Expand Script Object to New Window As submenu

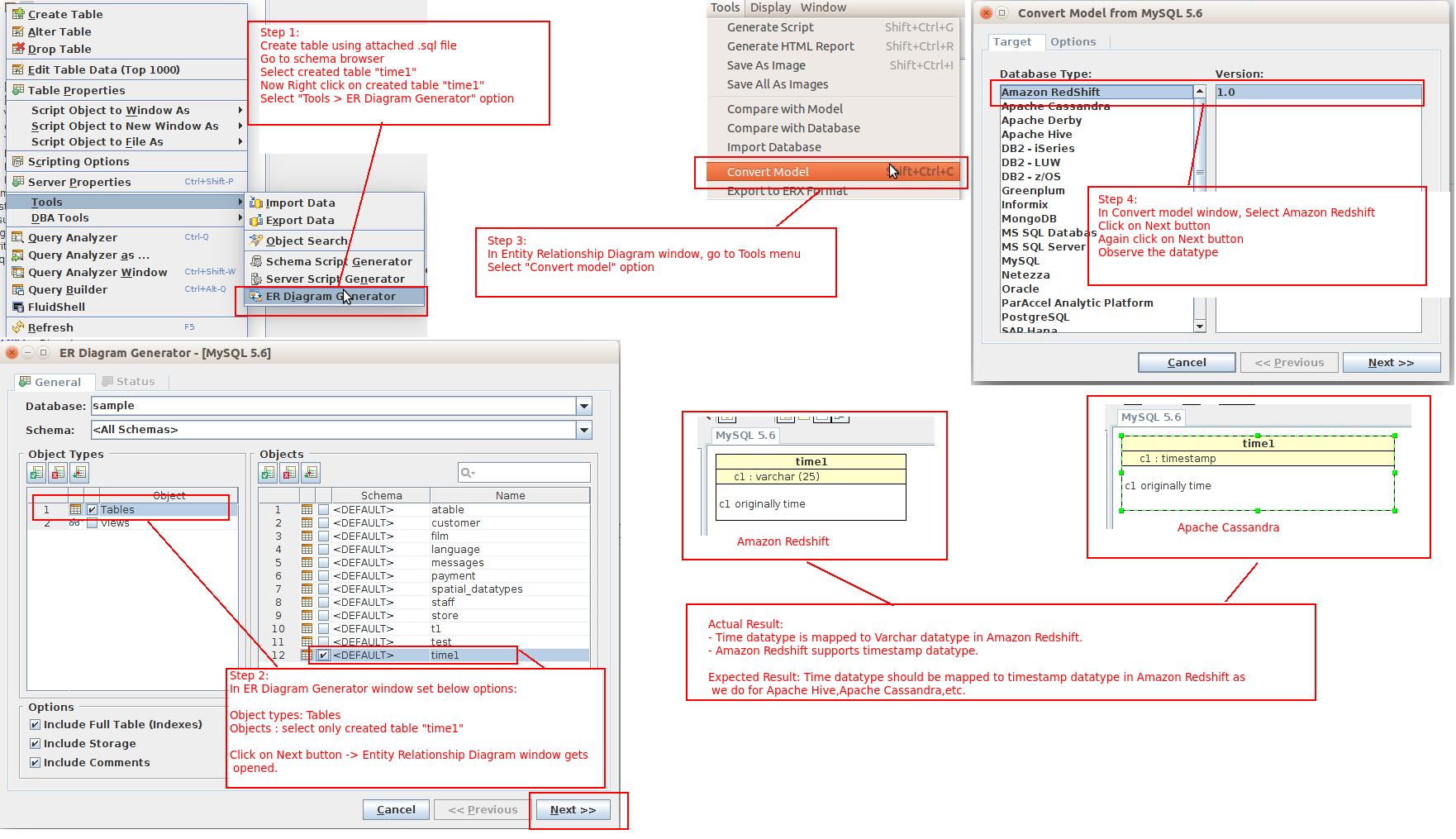(240, 126)
